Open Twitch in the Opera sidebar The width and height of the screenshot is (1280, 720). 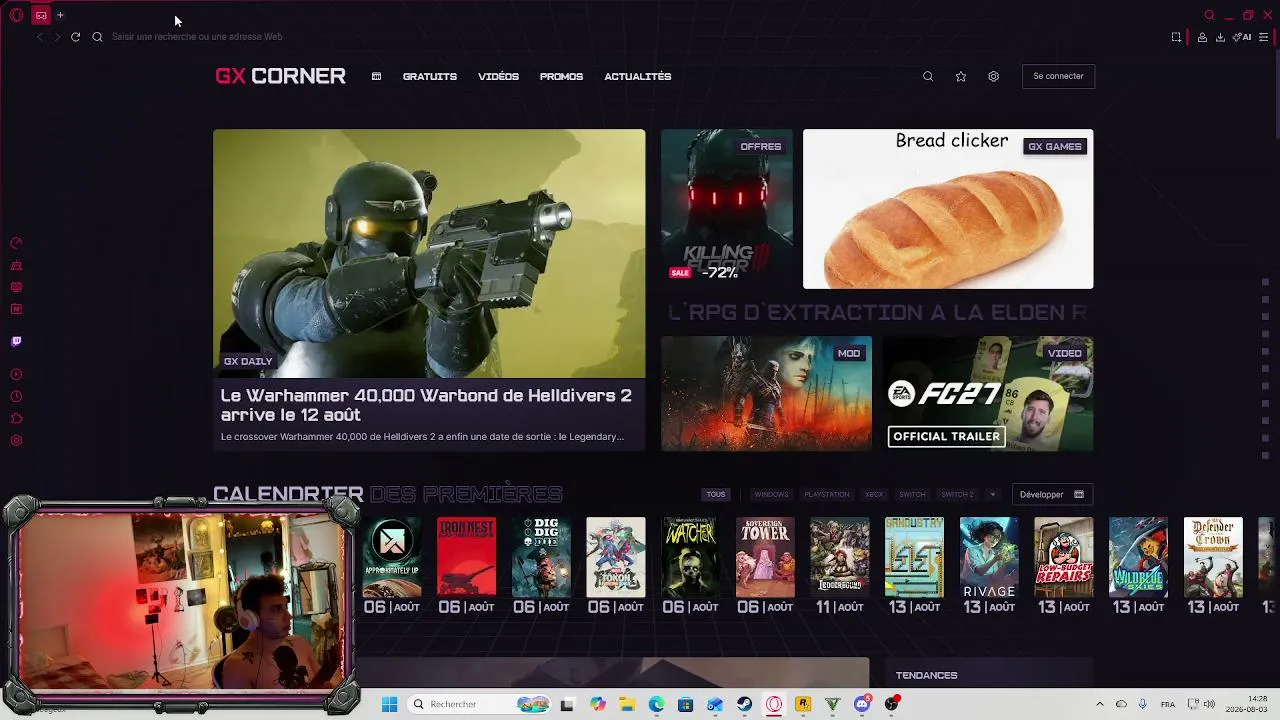coord(16,341)
